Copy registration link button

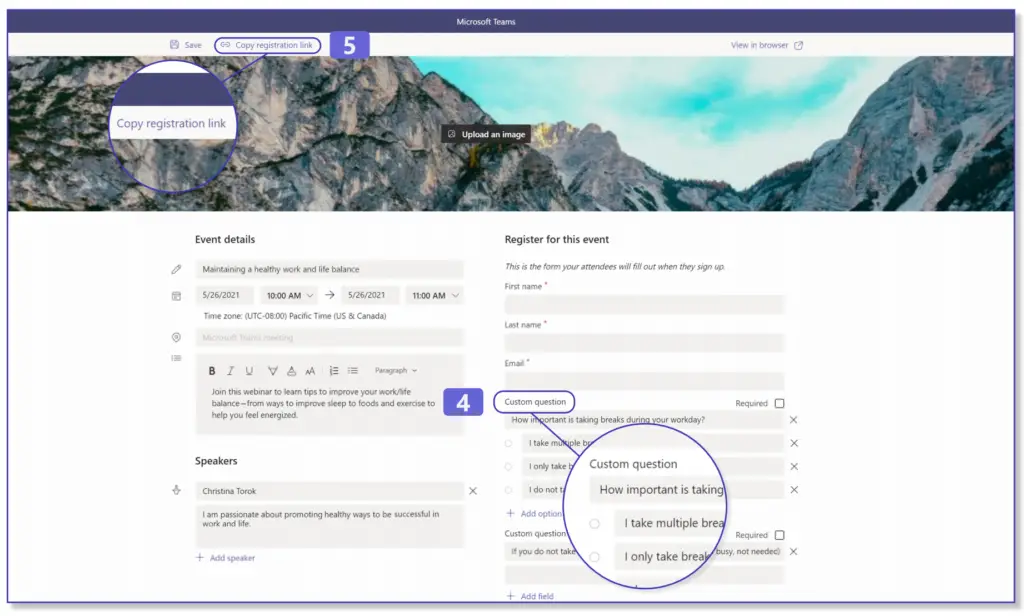tap(267, 45)
